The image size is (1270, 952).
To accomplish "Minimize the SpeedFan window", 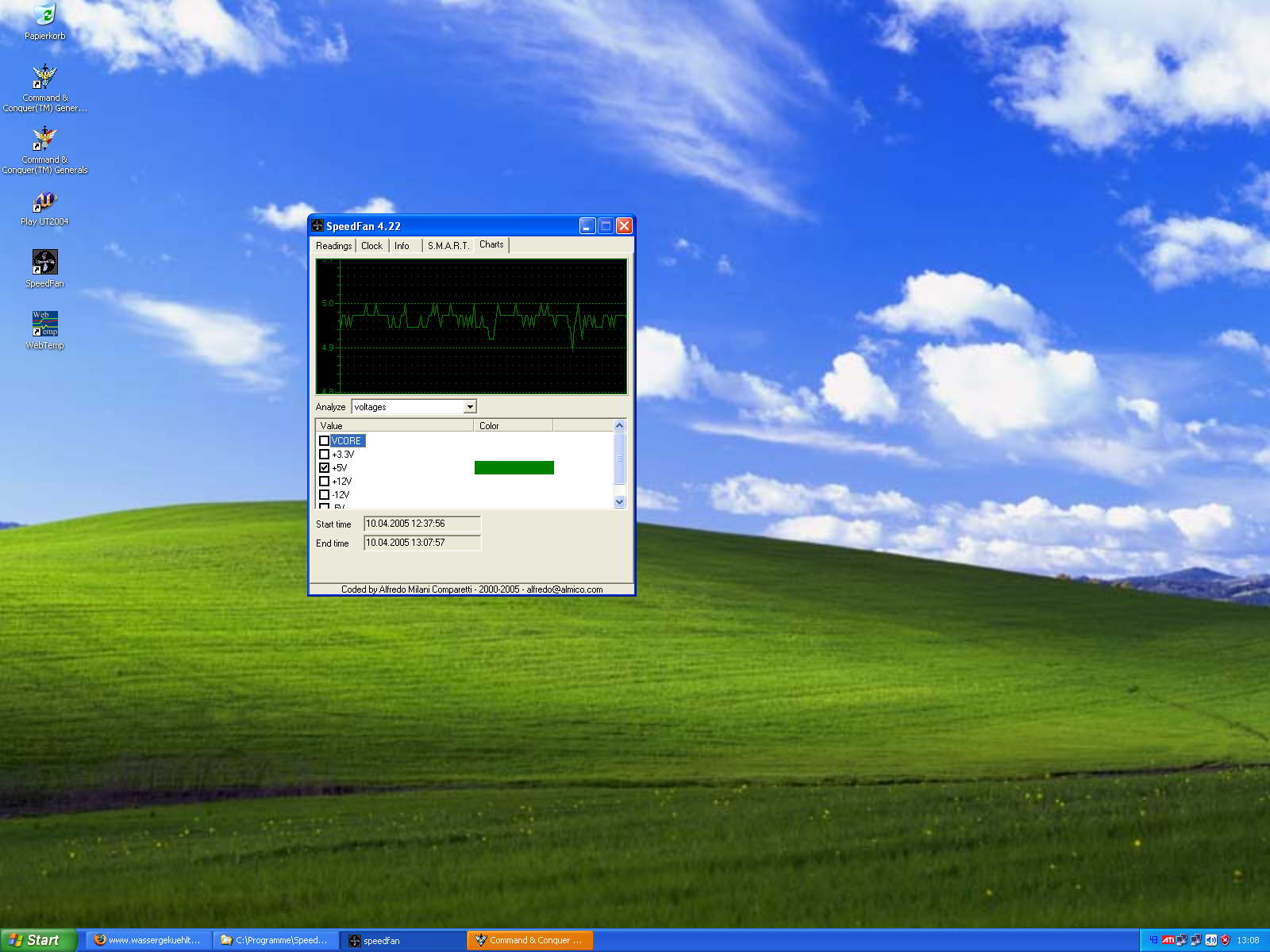I will (x=587, y=226).
